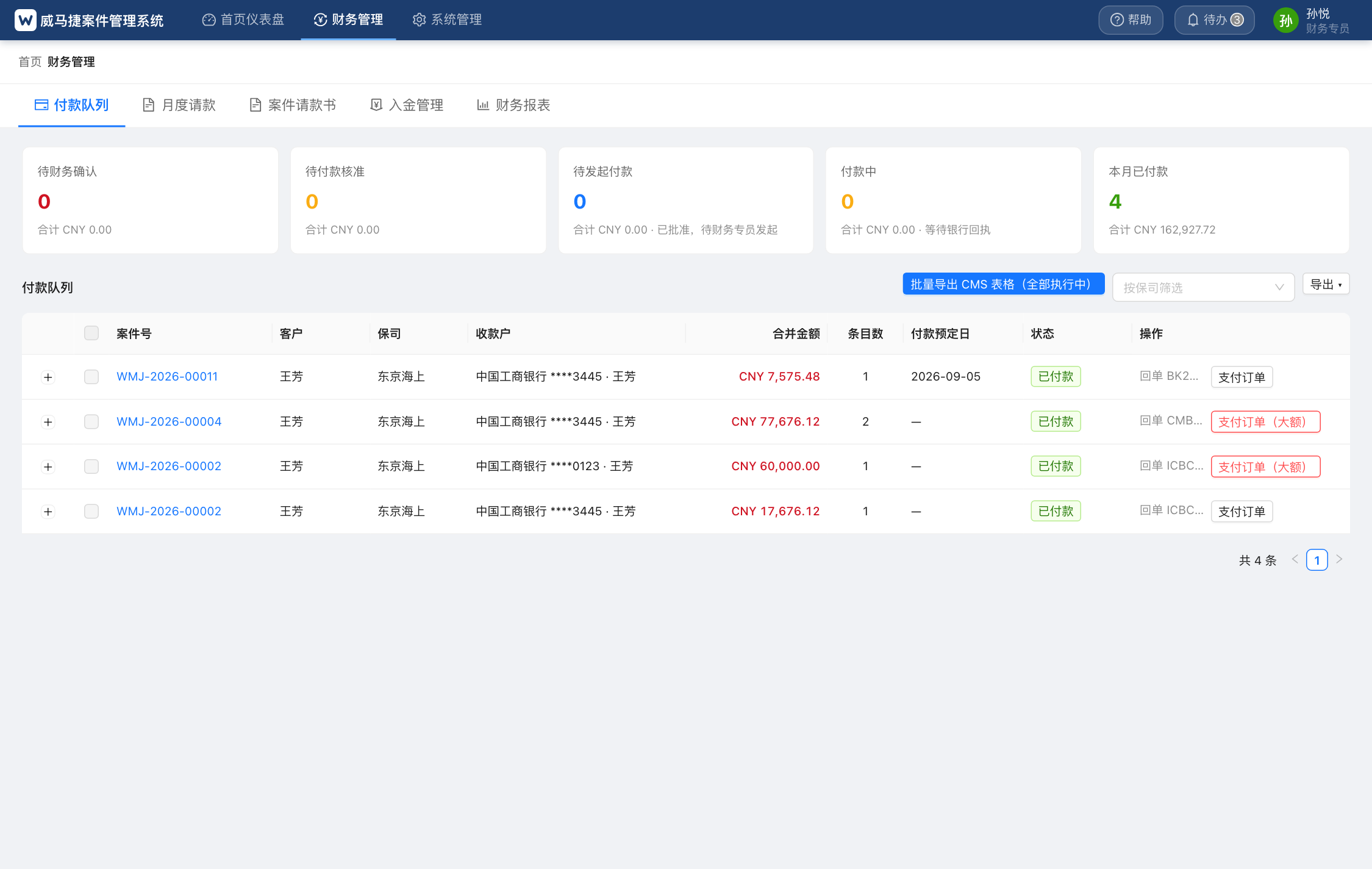Open 待办 notifications with badge 3

1214,20
